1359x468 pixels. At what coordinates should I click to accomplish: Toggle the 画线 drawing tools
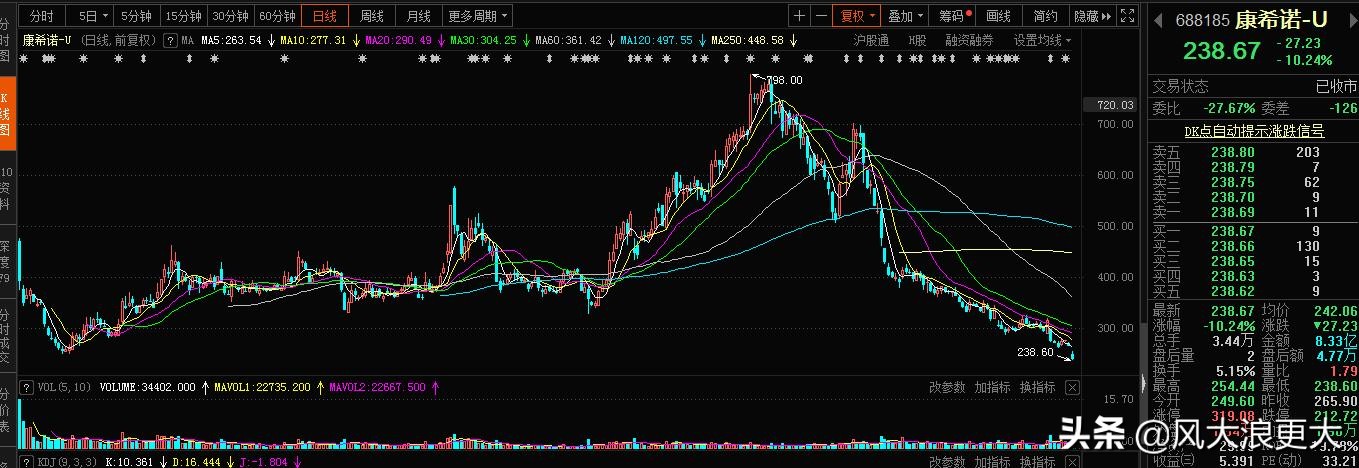point(998,16)
